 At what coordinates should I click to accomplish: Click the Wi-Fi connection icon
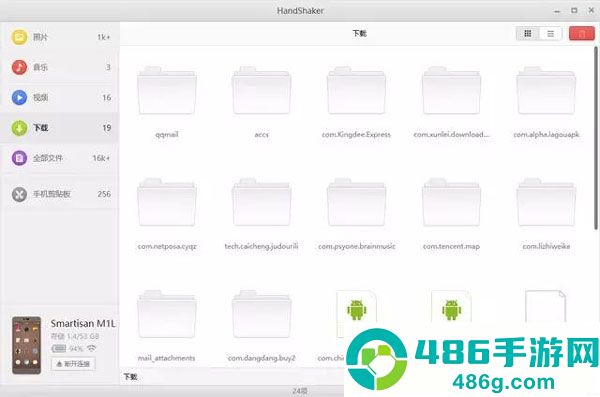click(x=91, y=348)
